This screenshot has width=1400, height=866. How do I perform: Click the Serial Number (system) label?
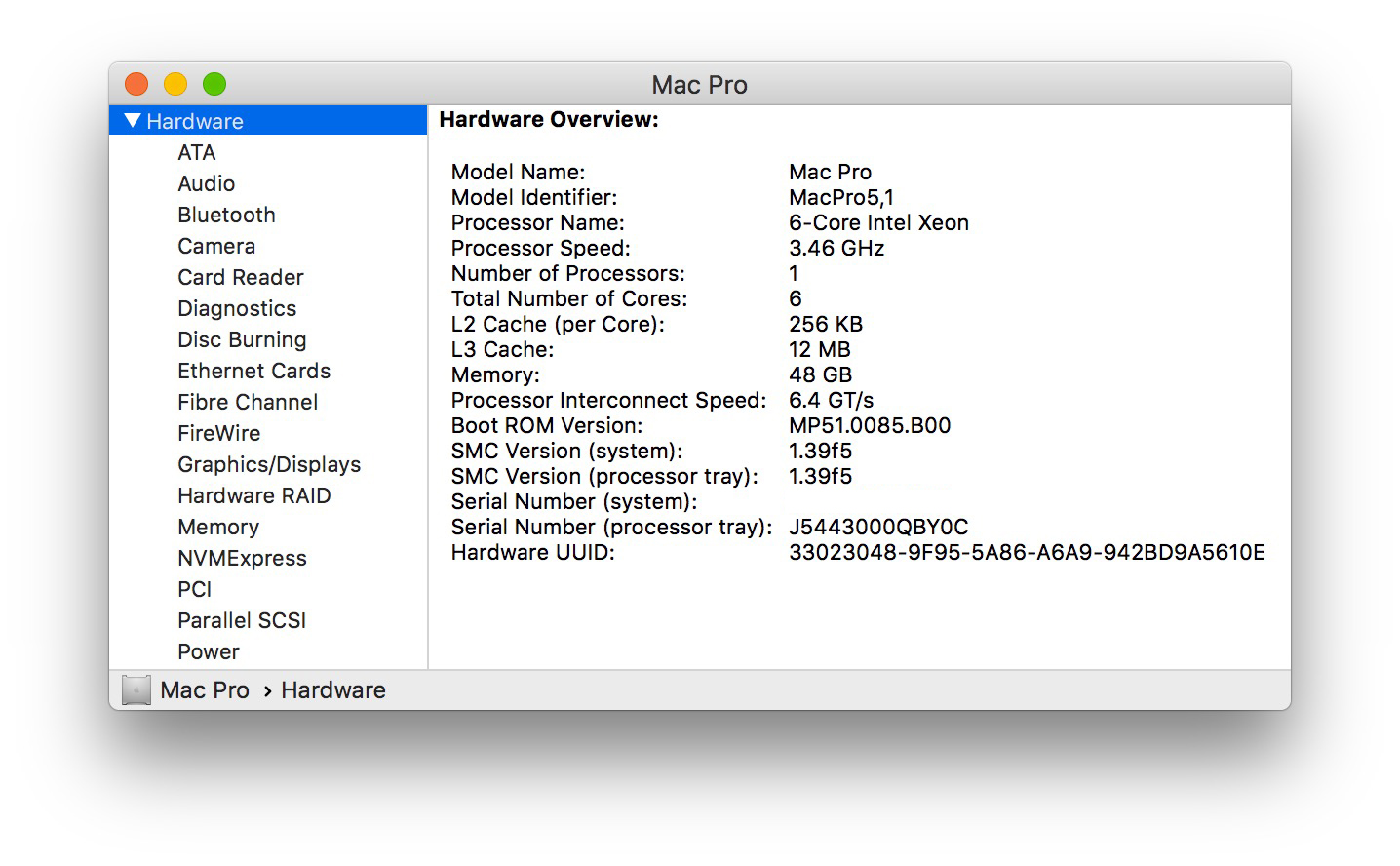tap(574, 502)
